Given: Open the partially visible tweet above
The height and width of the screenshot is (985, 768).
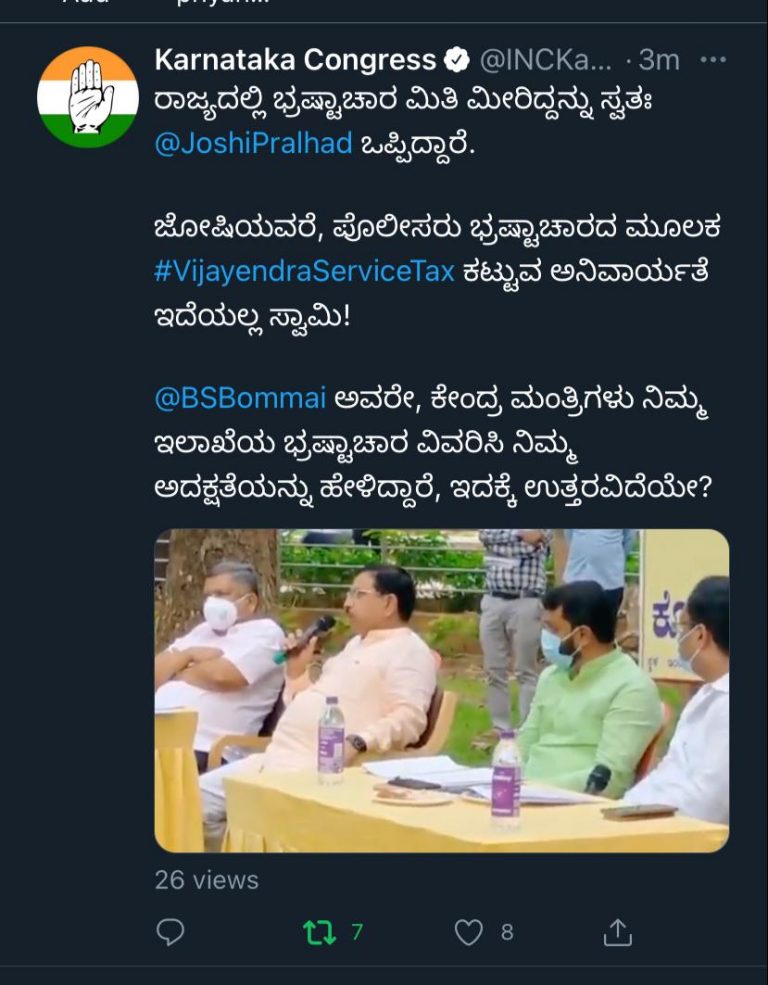Looking at the screenshot, I should 384,5.
